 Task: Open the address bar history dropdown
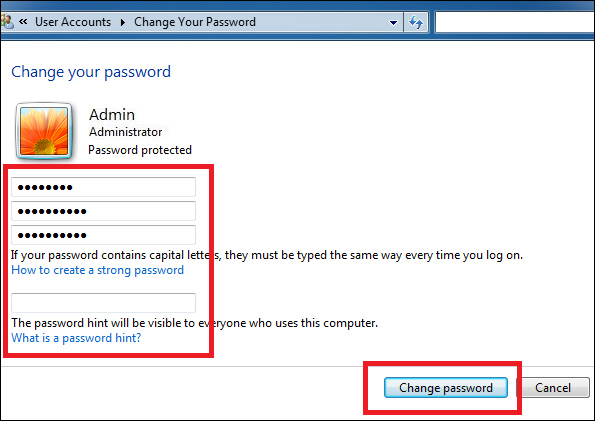pos(394,23)
